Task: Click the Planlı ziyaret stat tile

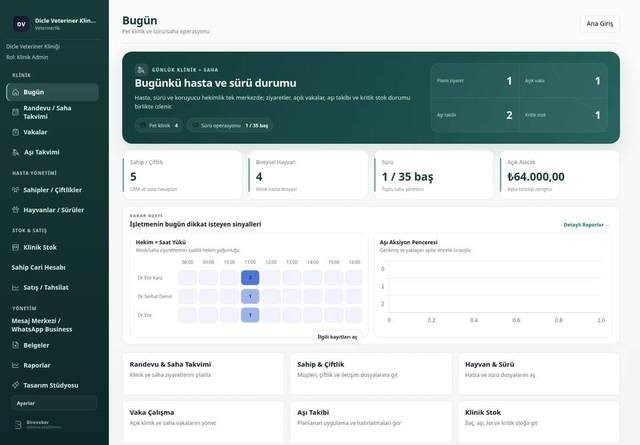Action: 475,81
